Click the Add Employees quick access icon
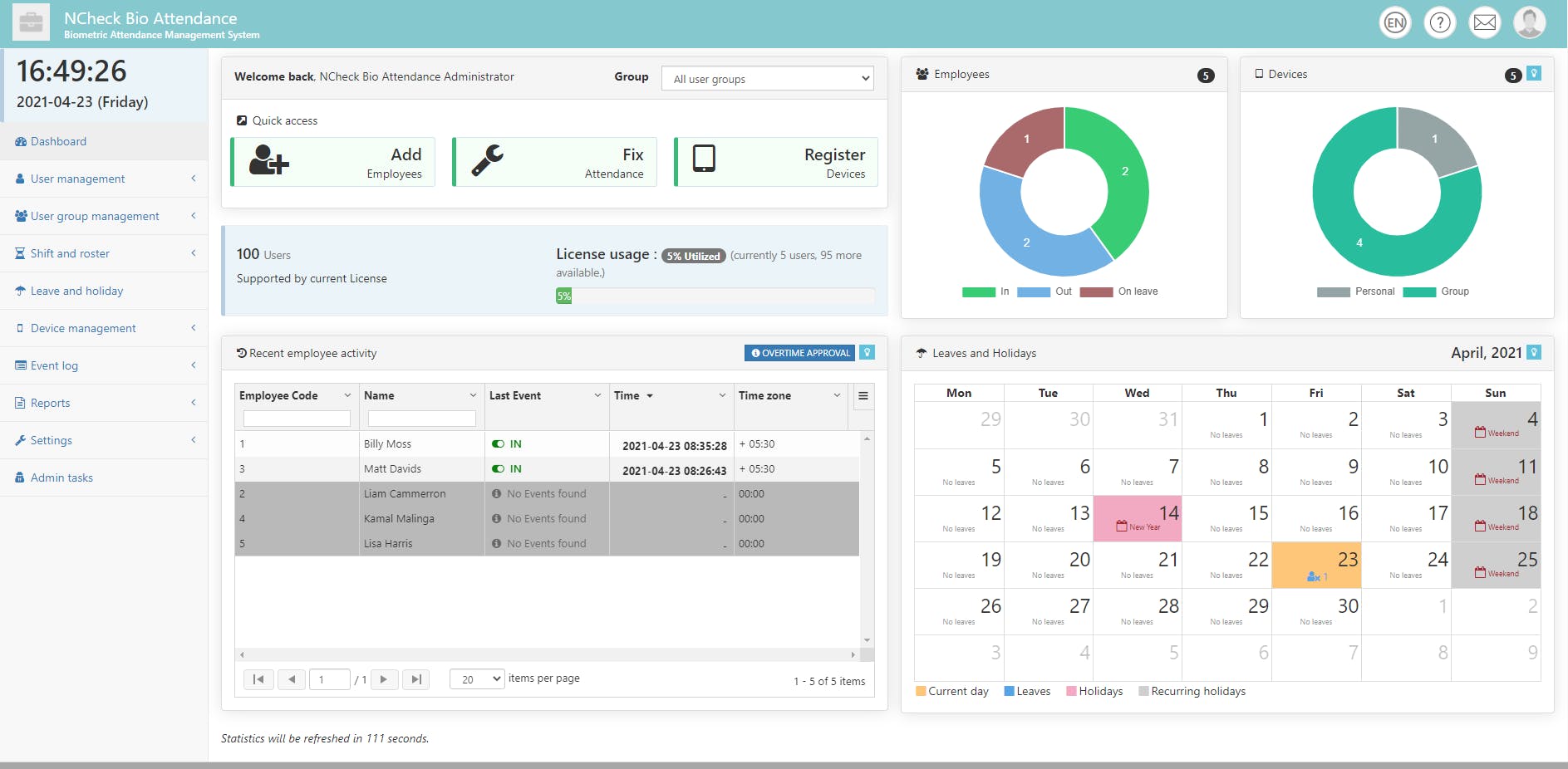 click(x=269, y=159)
